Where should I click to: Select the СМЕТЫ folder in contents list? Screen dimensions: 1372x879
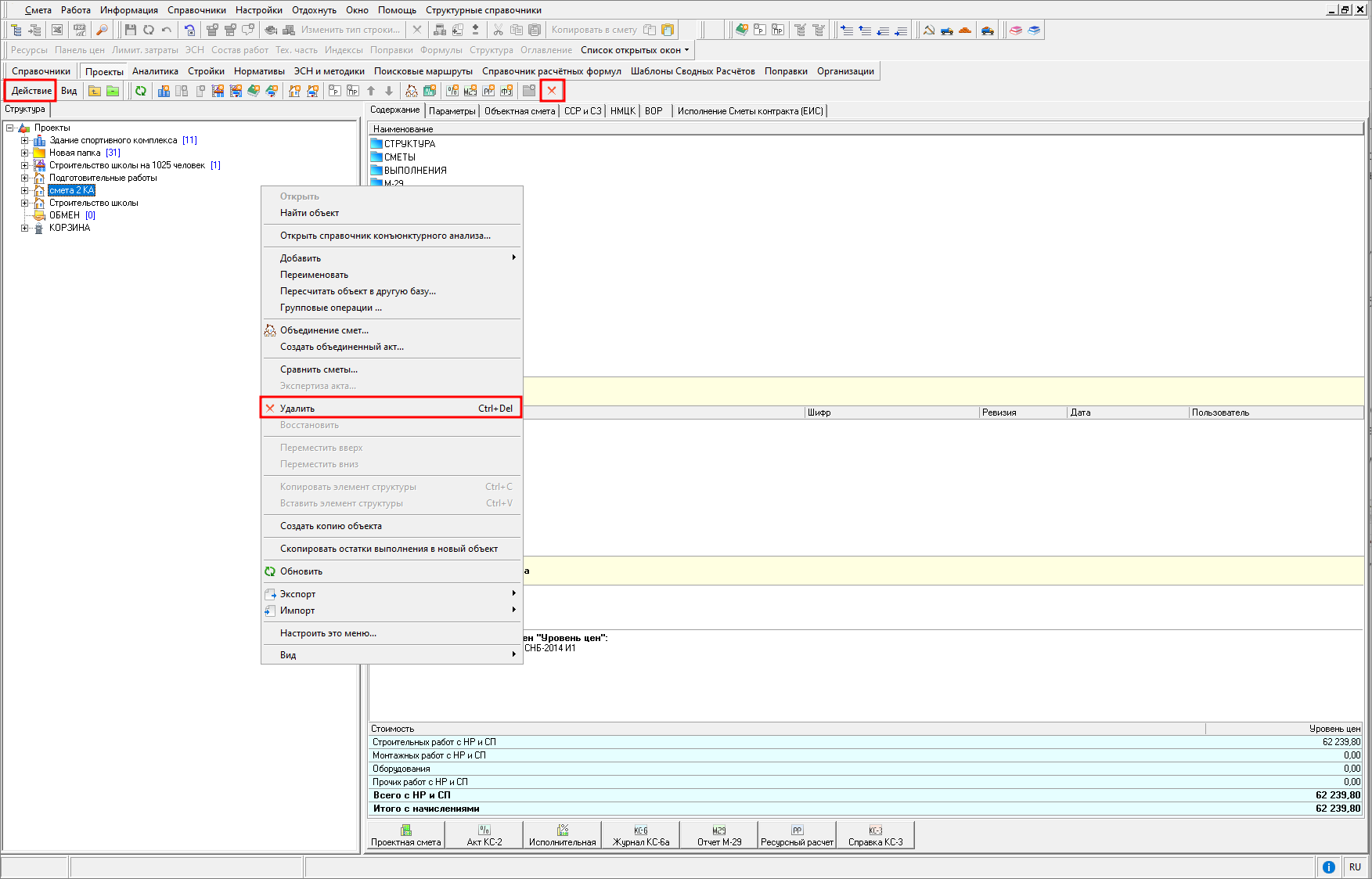pyautogui.click(x=400, y=157)
